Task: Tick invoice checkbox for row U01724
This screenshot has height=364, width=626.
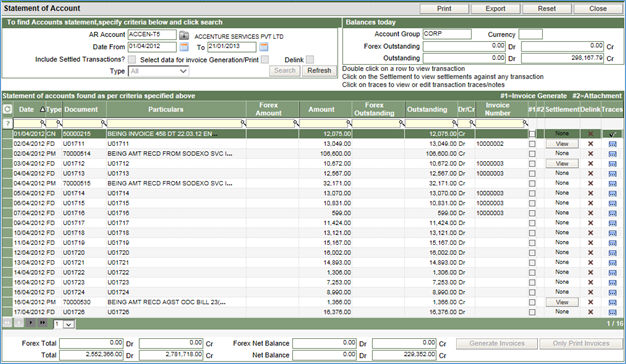Action: click(532, 292)
